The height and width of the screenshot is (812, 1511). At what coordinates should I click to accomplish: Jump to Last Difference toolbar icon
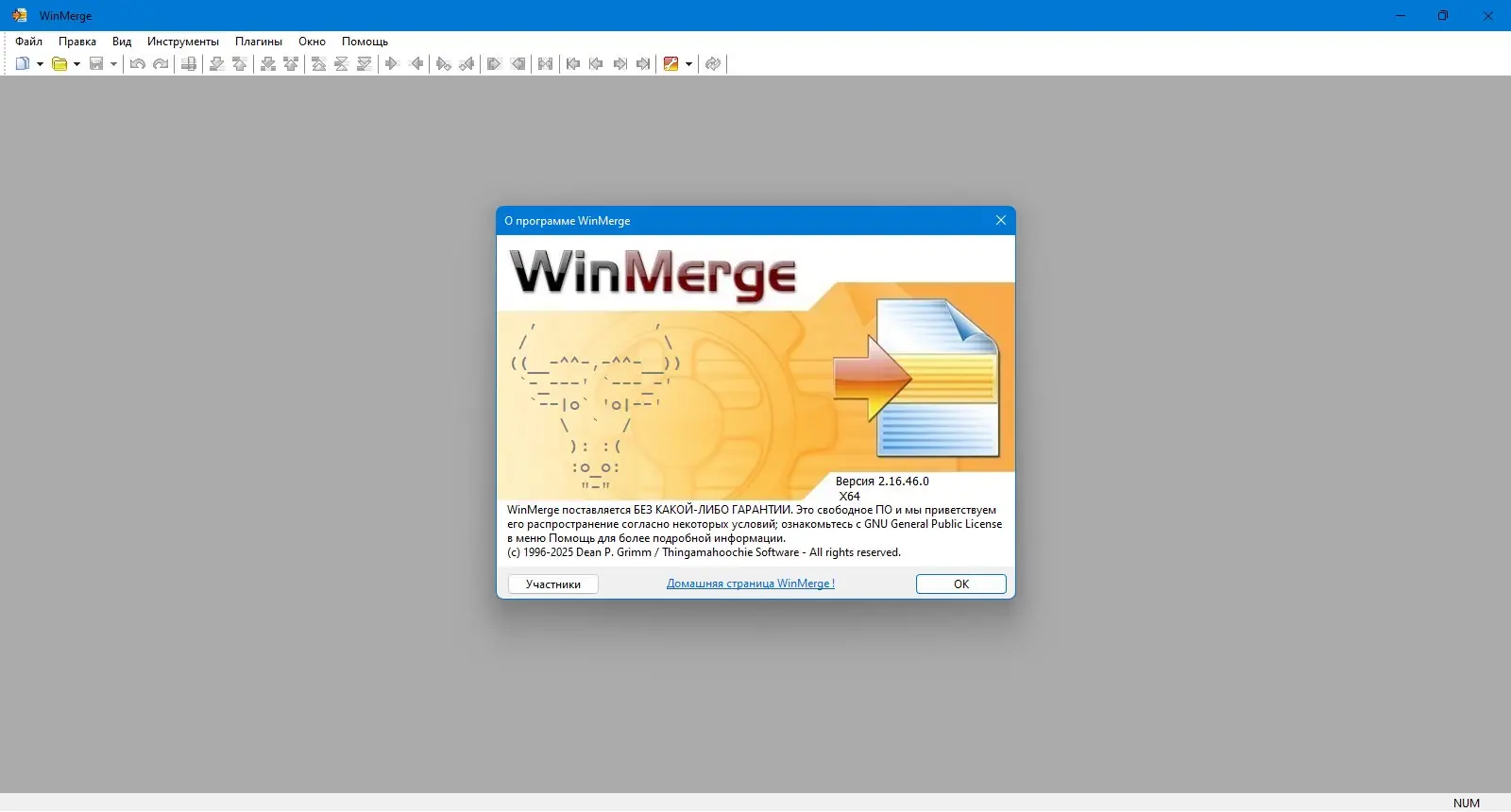pyautogui.click(x=365, y=64)
